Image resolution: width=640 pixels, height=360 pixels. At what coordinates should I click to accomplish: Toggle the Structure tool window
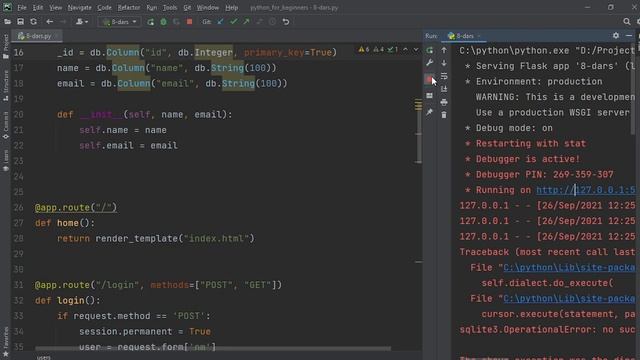click(x=5, y=85)
